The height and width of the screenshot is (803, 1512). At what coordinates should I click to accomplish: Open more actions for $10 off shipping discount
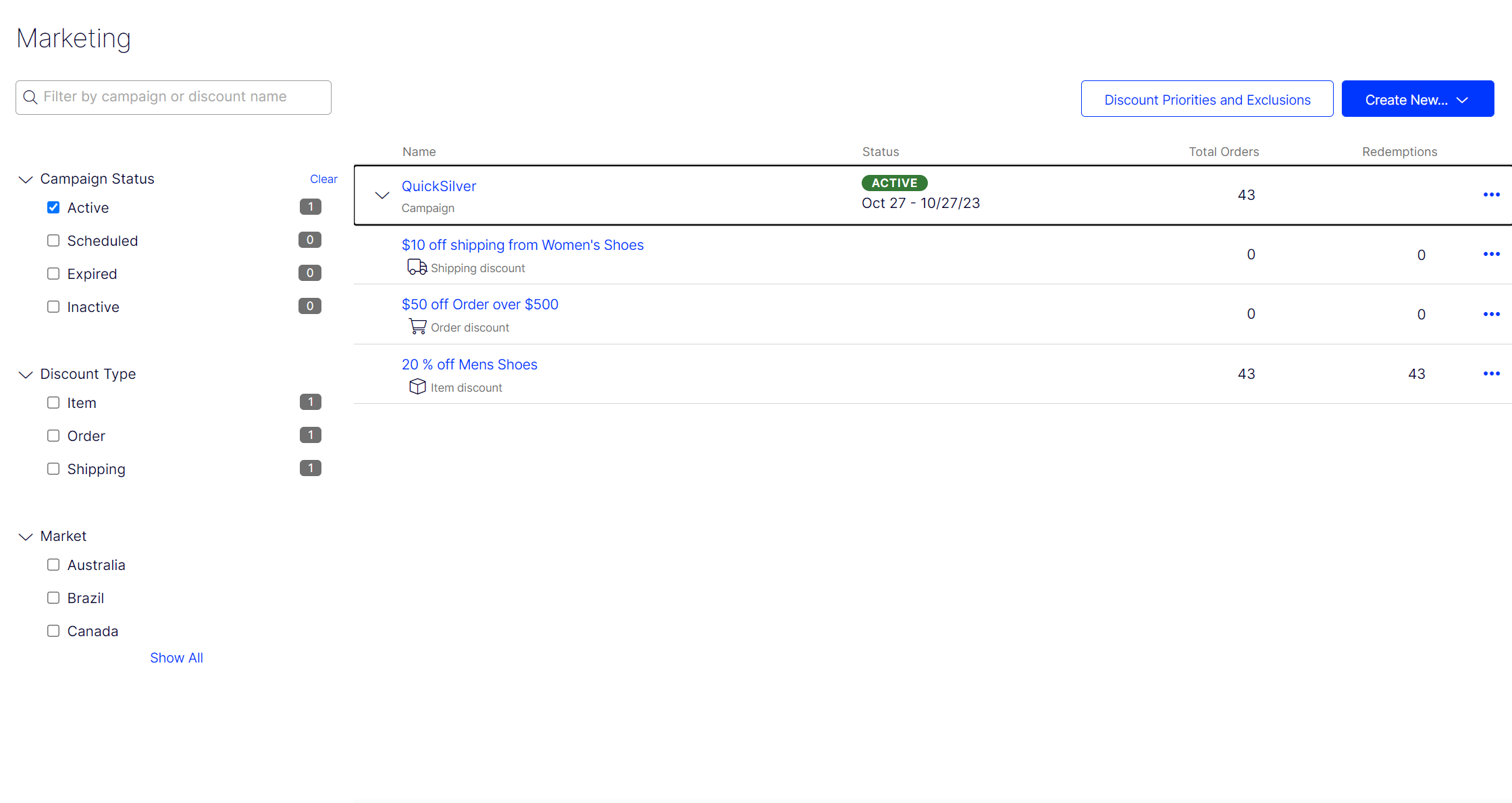click(x=1491, y=254)
